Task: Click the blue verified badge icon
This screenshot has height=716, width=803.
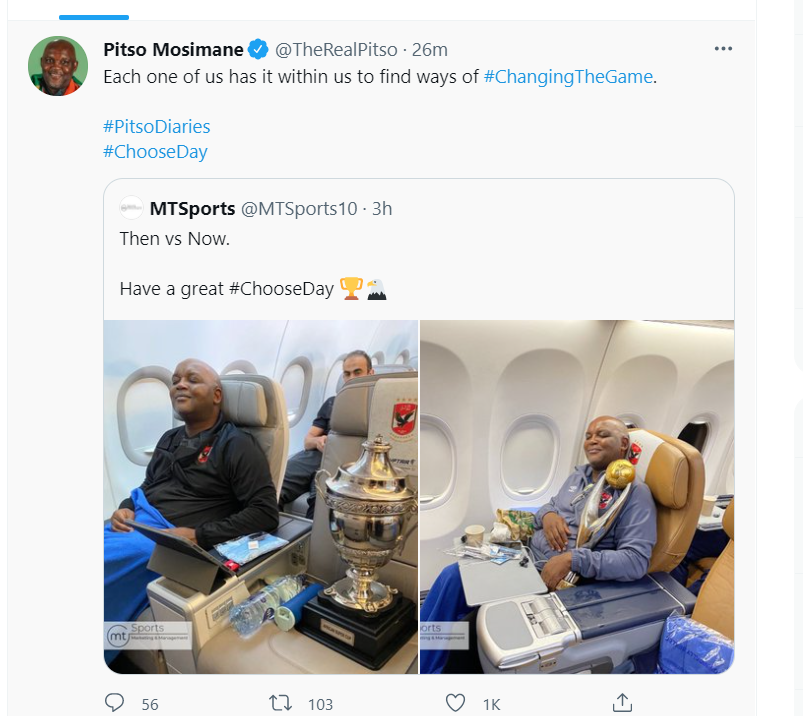Action: click(259, 49)
